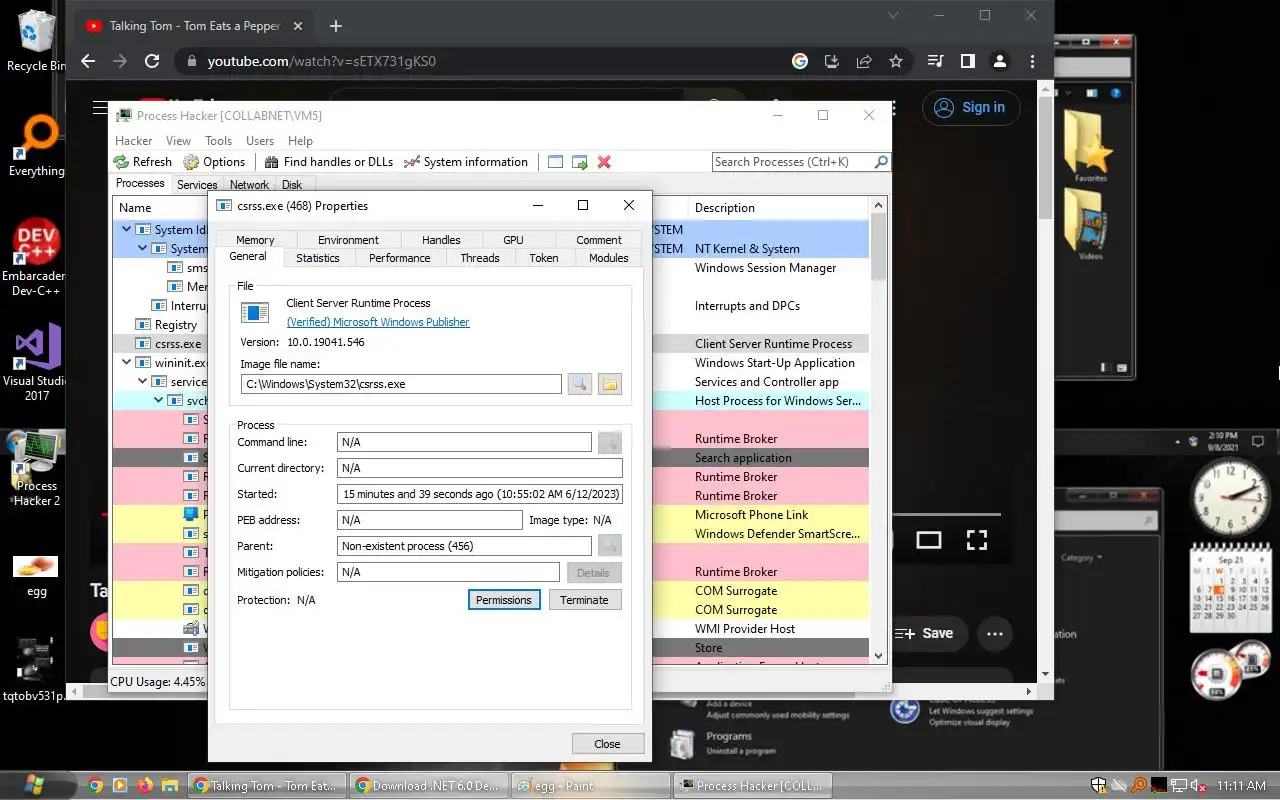The image size is (1280, 800).
Task: Open Users menu
Action: (x=260, y=141)
